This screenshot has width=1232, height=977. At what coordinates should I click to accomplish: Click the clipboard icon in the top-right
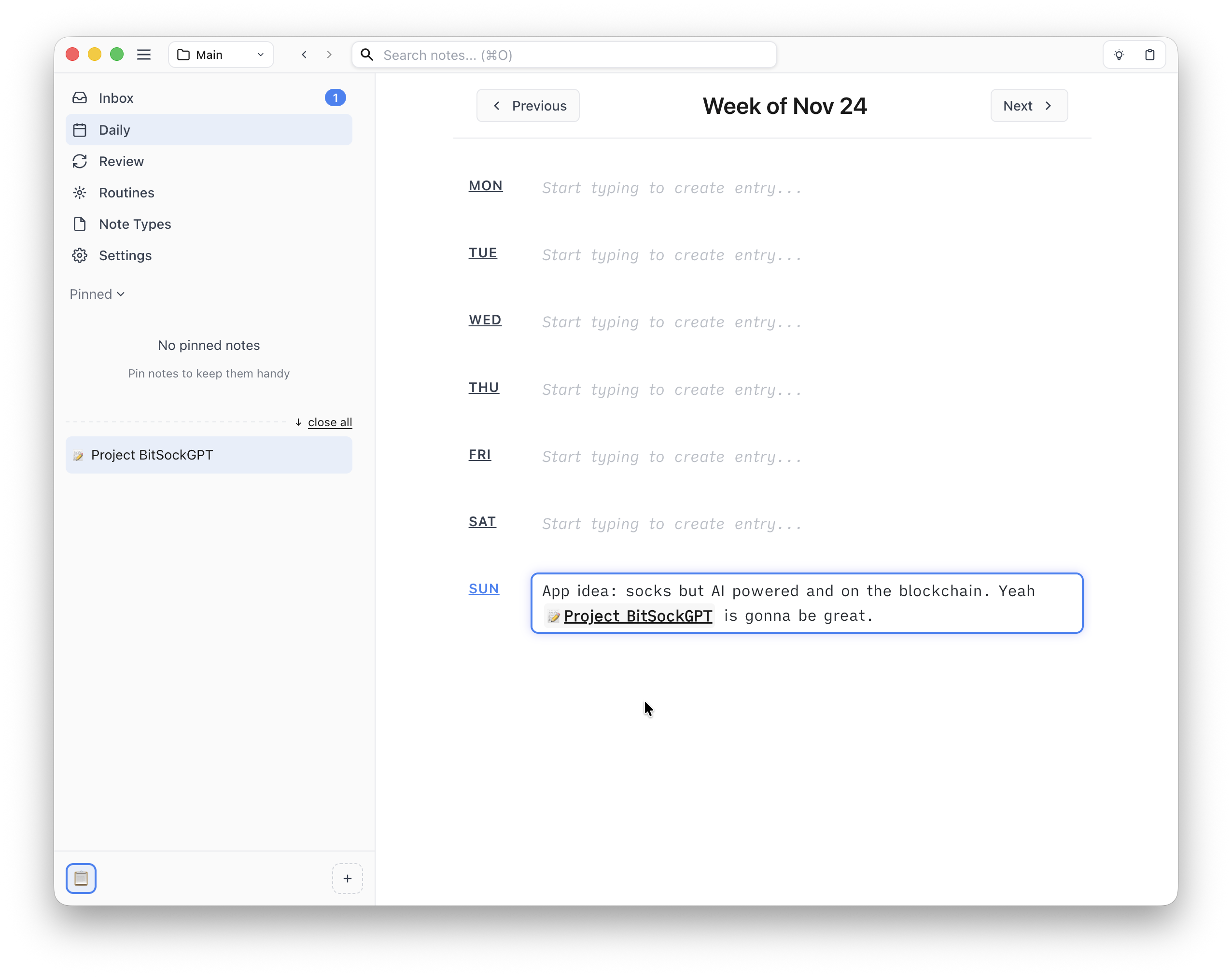click(1150, 54)
